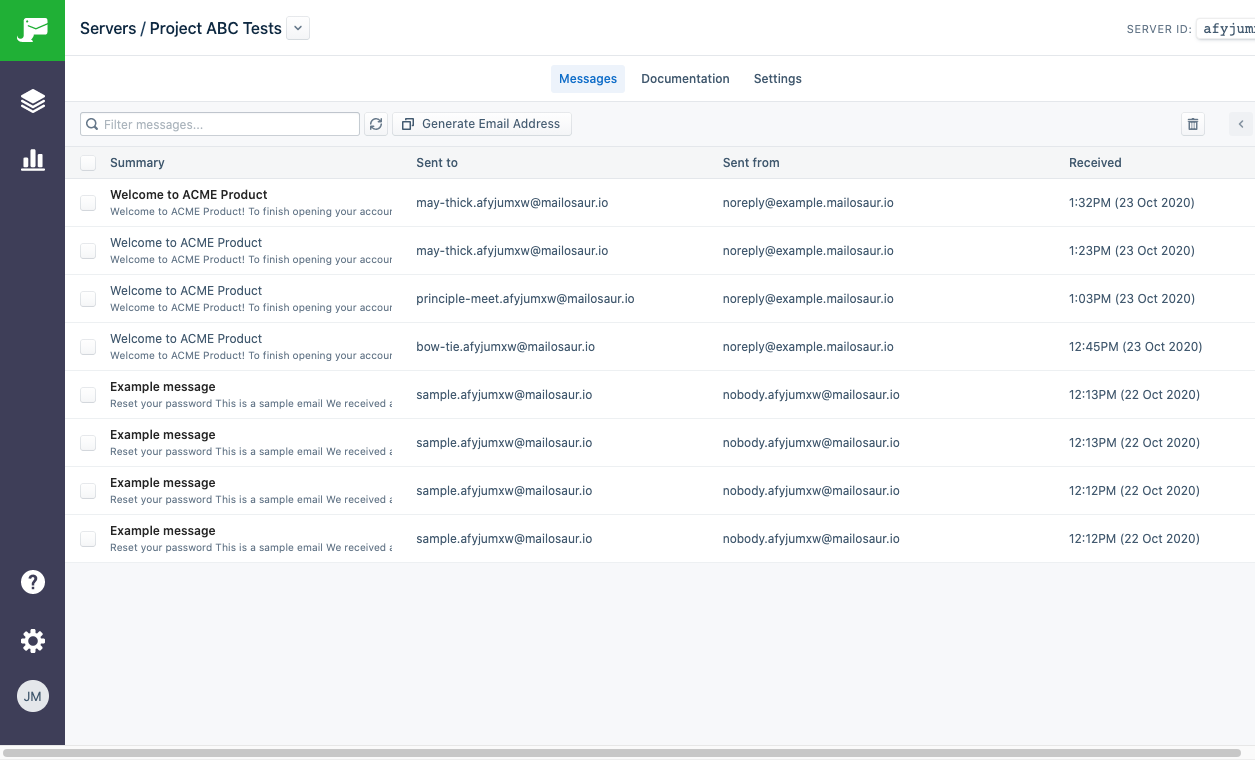
Task: Click the Summary column header
Action: coord(137,163)
